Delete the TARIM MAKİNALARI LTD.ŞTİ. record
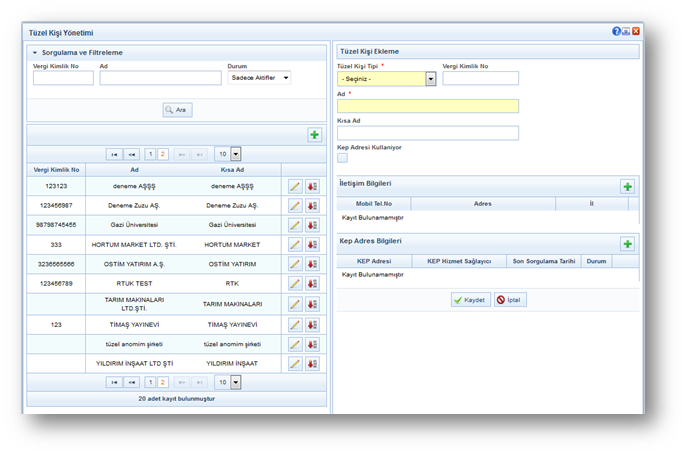This screenshot has height=456, width=687. tap(312, 304)
